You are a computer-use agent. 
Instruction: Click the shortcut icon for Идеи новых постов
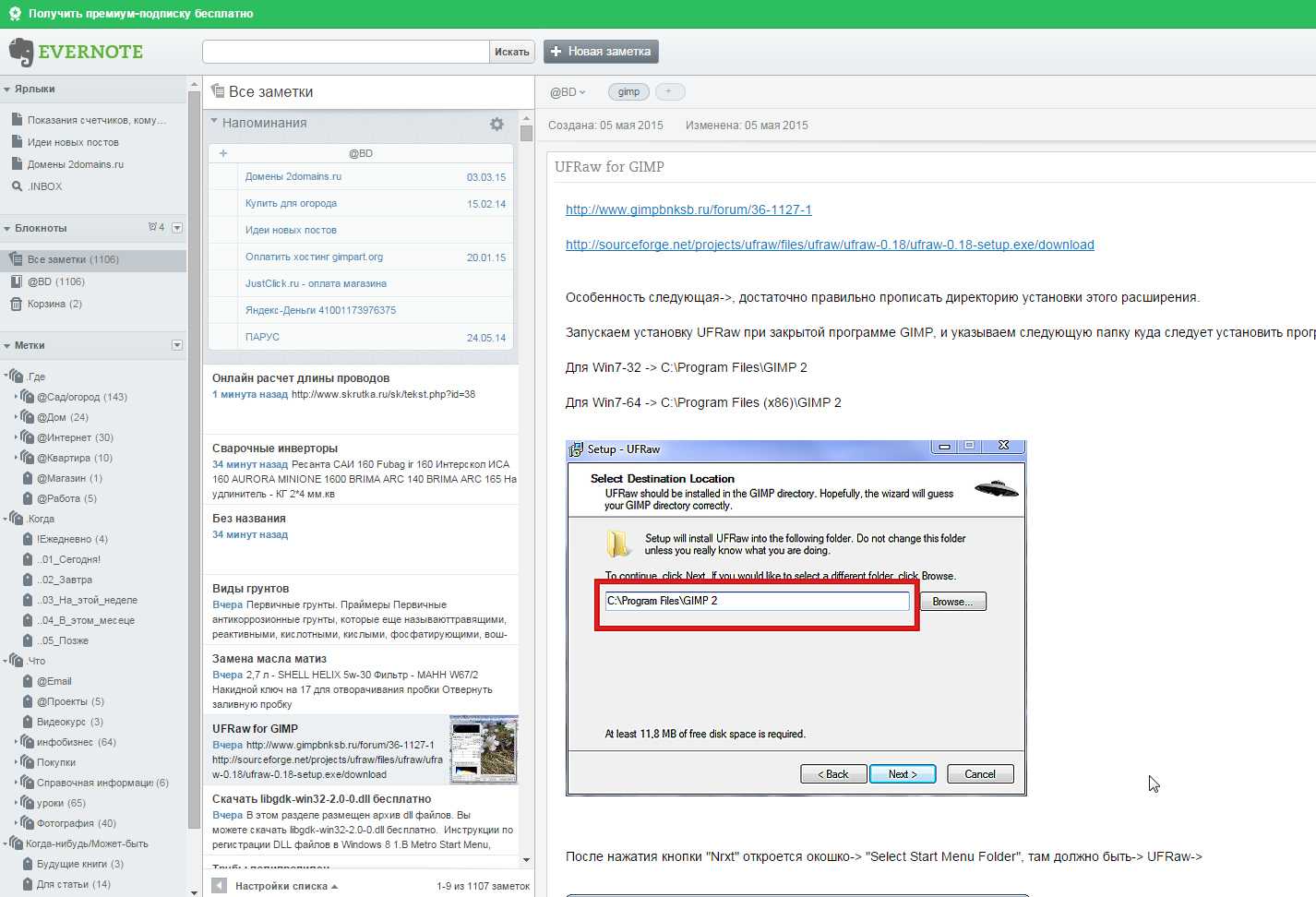click(x=17, y=142)
